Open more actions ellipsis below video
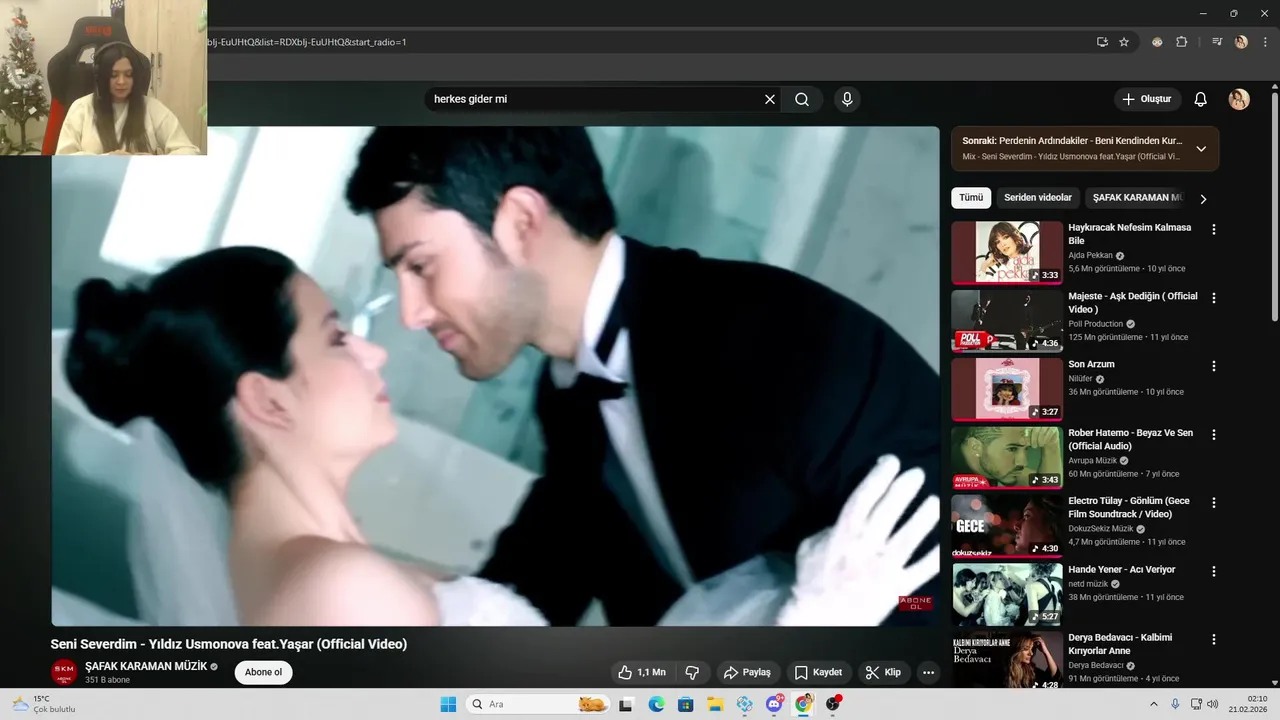 coord(929,672)
